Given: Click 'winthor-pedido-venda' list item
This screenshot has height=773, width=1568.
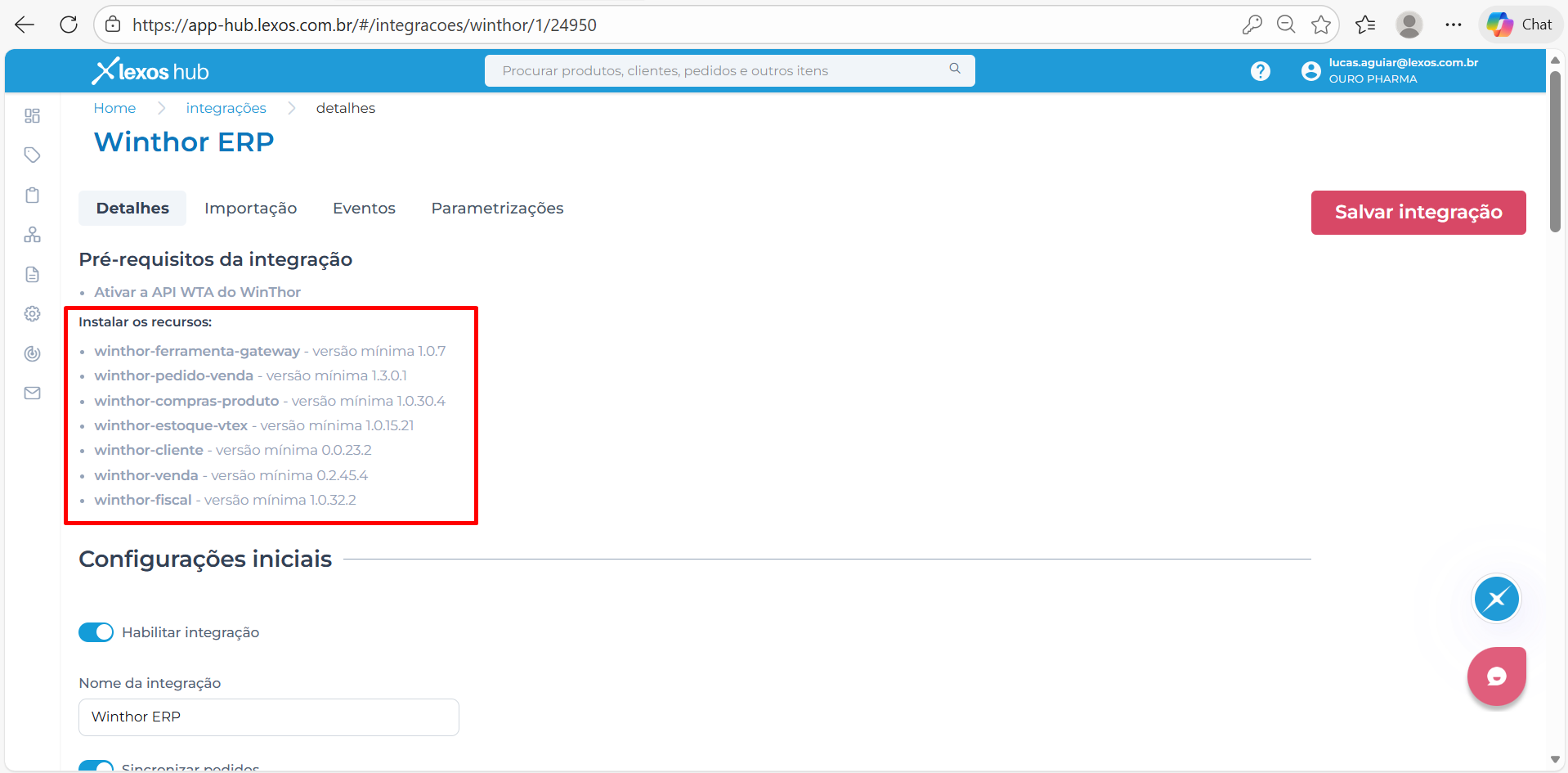Looking at the screenshot, I should [250, 375].
